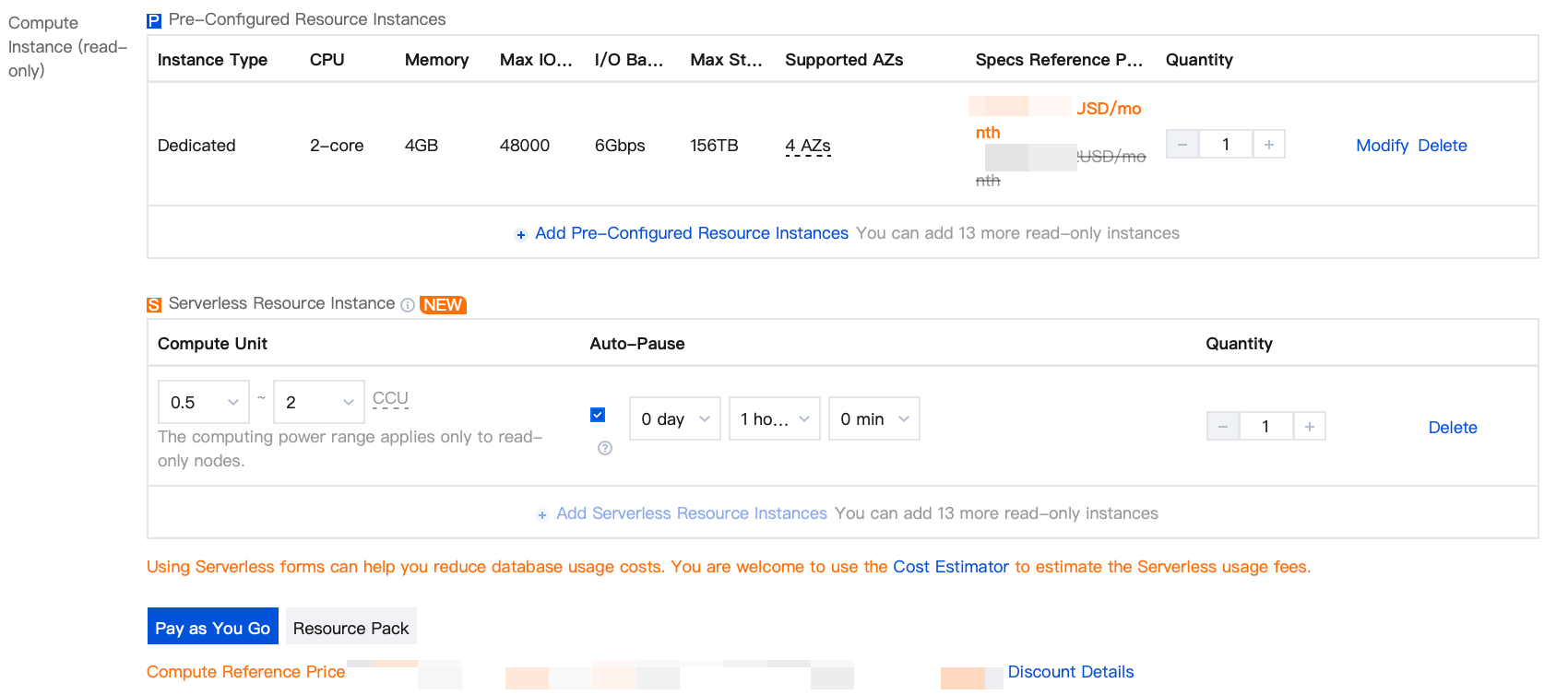Open the maximum compute unit 2 dropdown
This screenshot has width=1568, height=695.
click(319, 402)
